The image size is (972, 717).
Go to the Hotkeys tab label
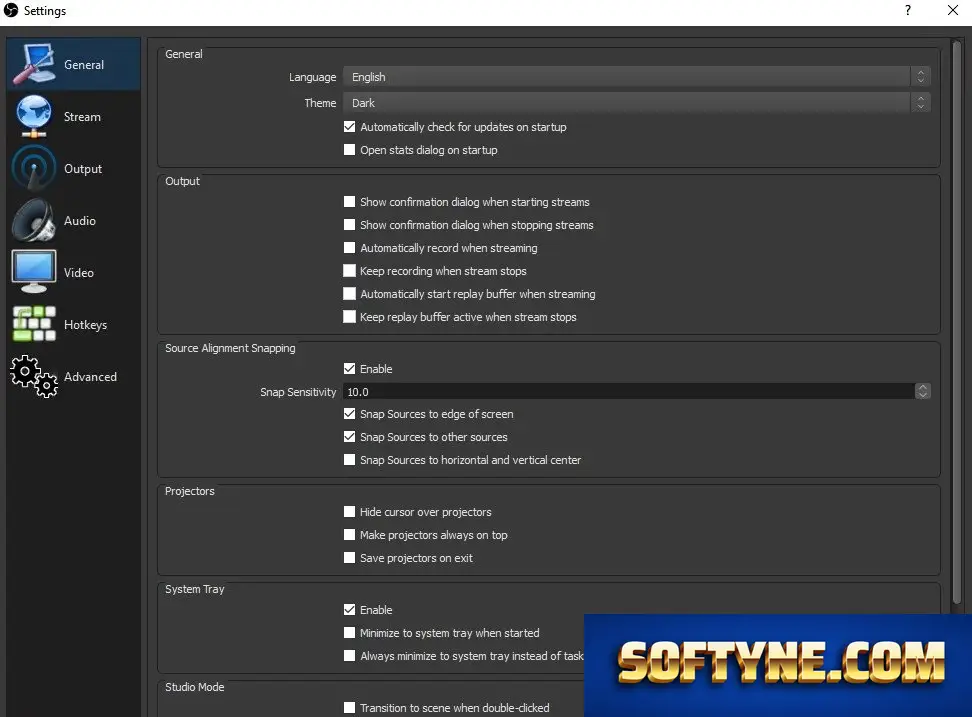(86, 325)
